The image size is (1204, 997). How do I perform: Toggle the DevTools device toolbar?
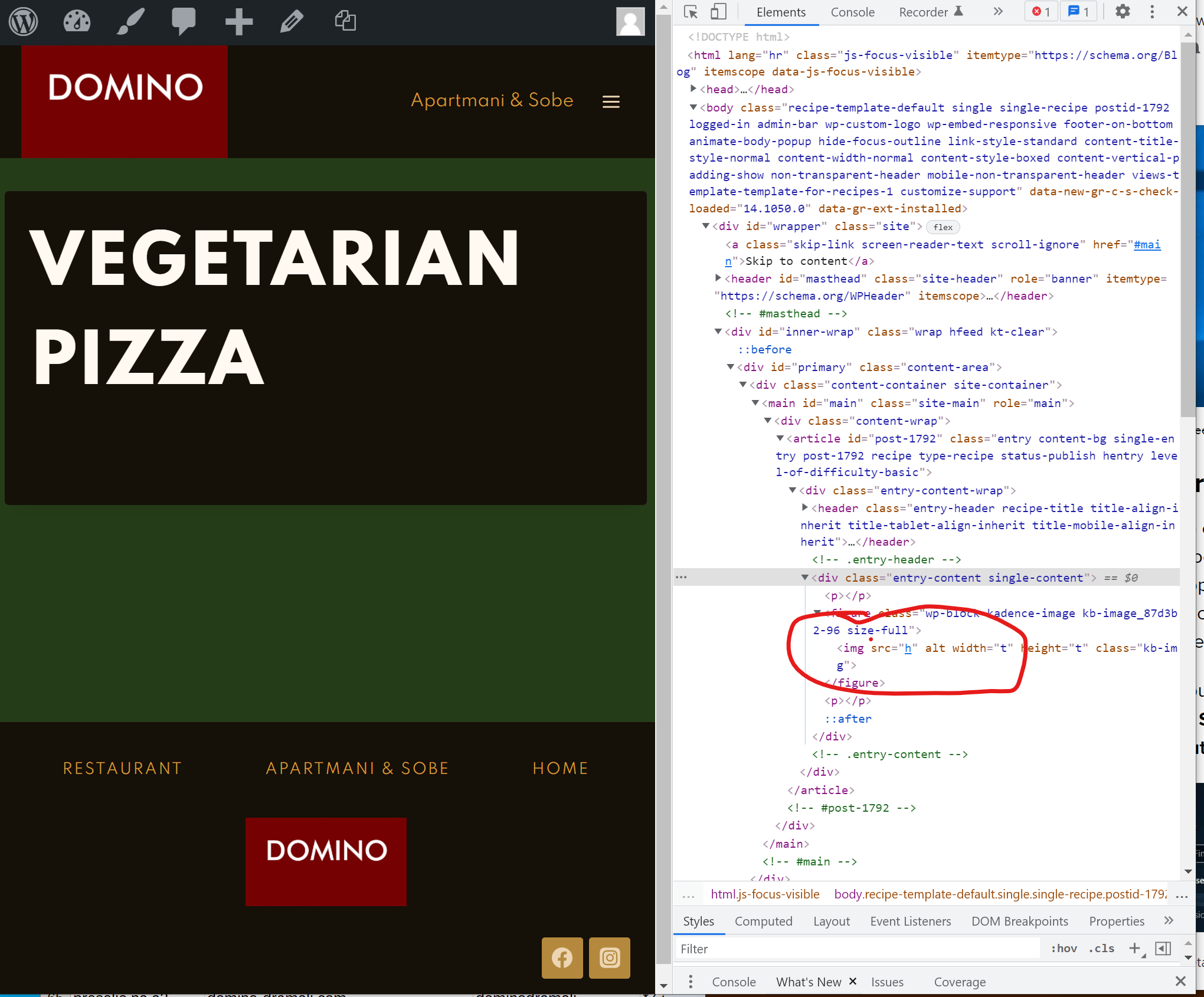(x=718, y=12)
